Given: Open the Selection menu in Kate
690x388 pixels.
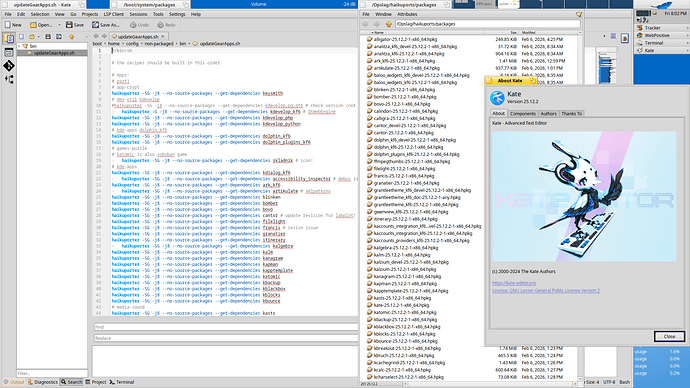Looking at the screenshot, I should [40, 14].
